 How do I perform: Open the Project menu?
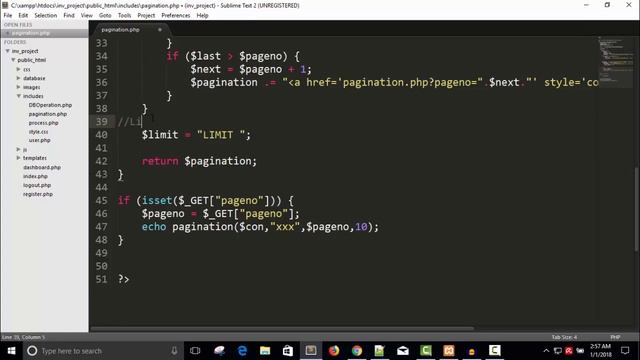click(146, 16)
